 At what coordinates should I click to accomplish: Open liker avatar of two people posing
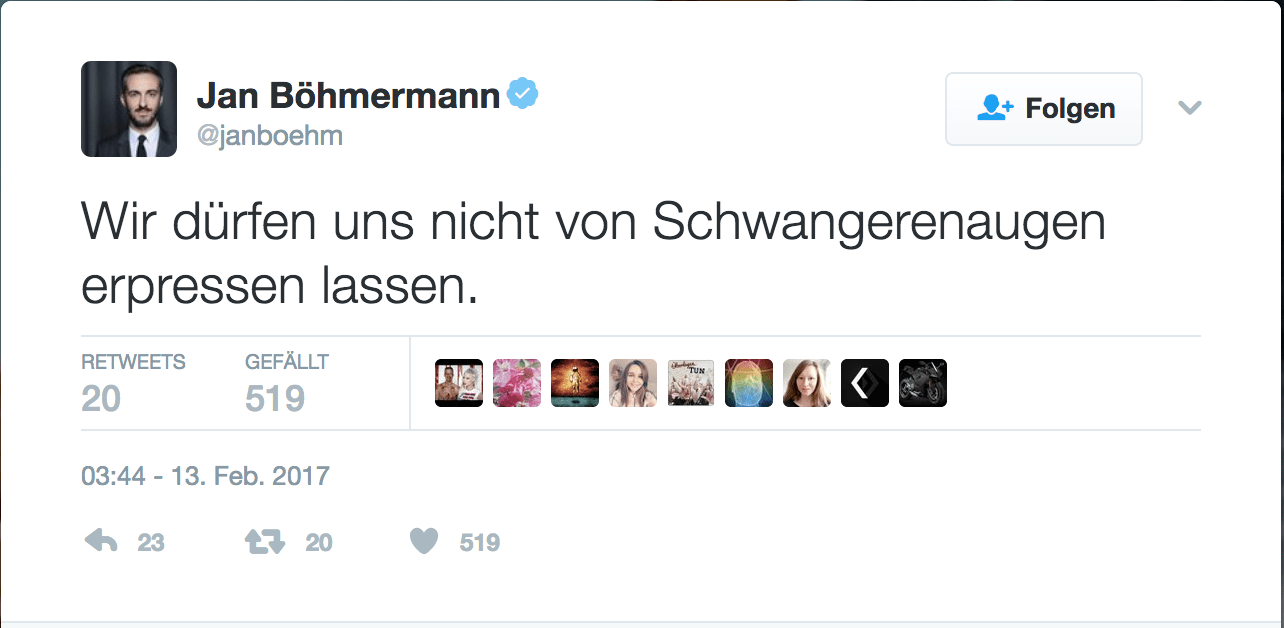[x=459, y=383]
